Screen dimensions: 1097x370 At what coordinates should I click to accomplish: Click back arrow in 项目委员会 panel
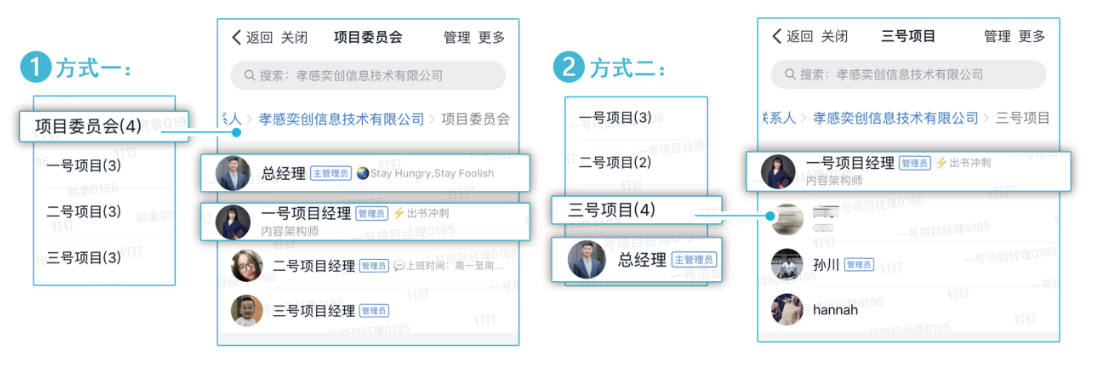236,37
